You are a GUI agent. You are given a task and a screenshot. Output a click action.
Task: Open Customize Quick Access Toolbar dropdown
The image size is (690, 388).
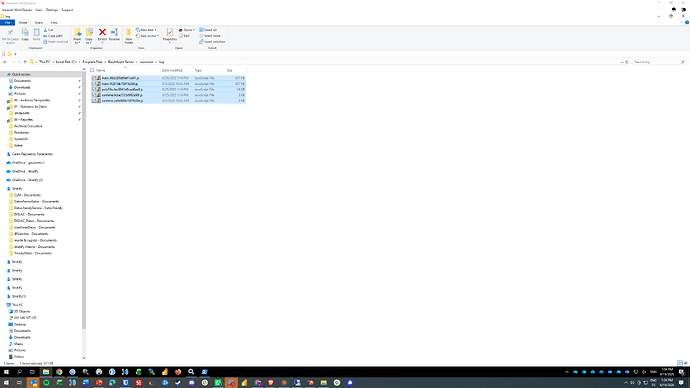[x=15, y=54]
